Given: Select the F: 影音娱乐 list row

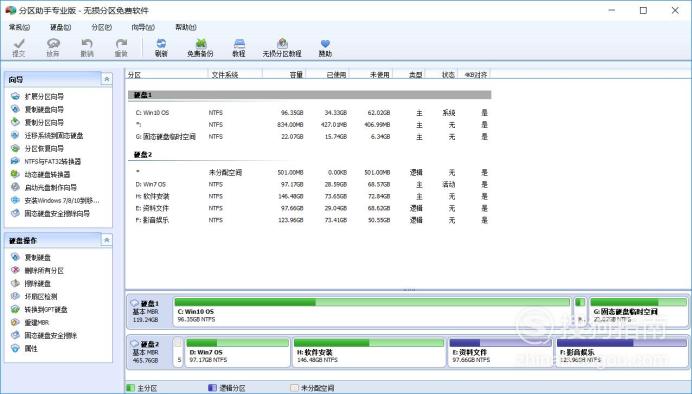Looking at the screenshot, I should (309, 220).
